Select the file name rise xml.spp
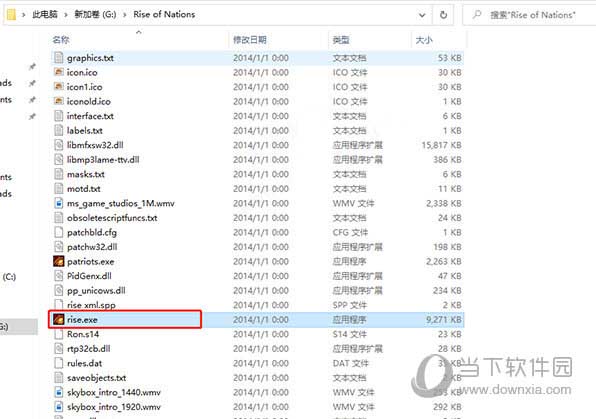This screenshot has height=419, width=596. [x=91, y=305]
